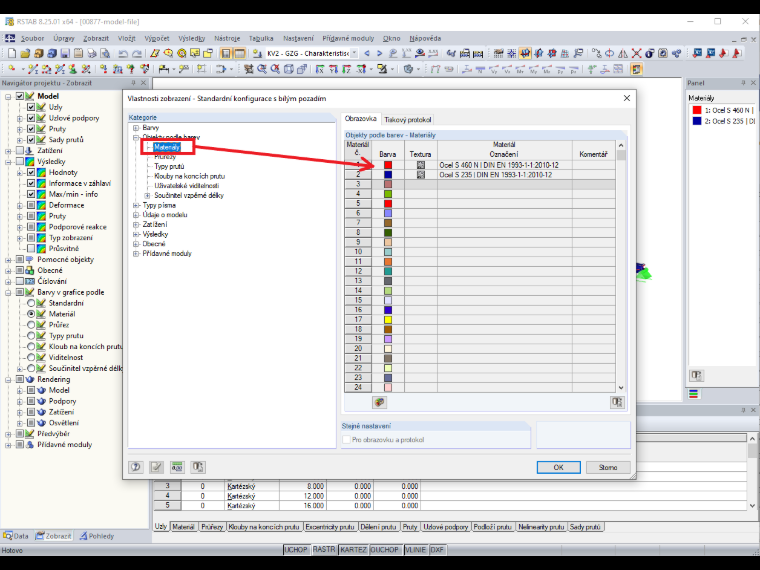Click the OK button in dialog
This screenshot has height=570, width=760.
[558, 467]
